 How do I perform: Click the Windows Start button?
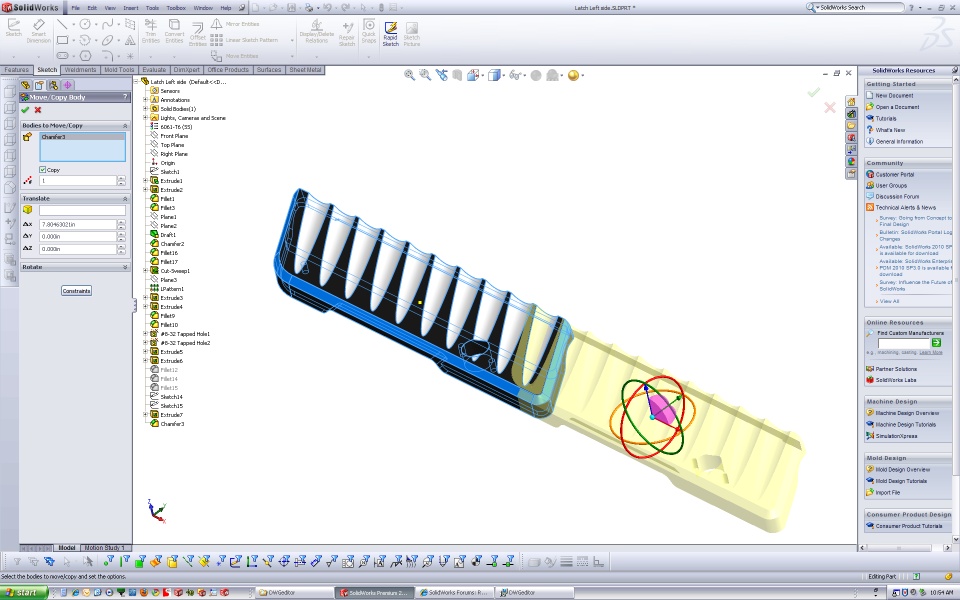(x=24, y=593)
